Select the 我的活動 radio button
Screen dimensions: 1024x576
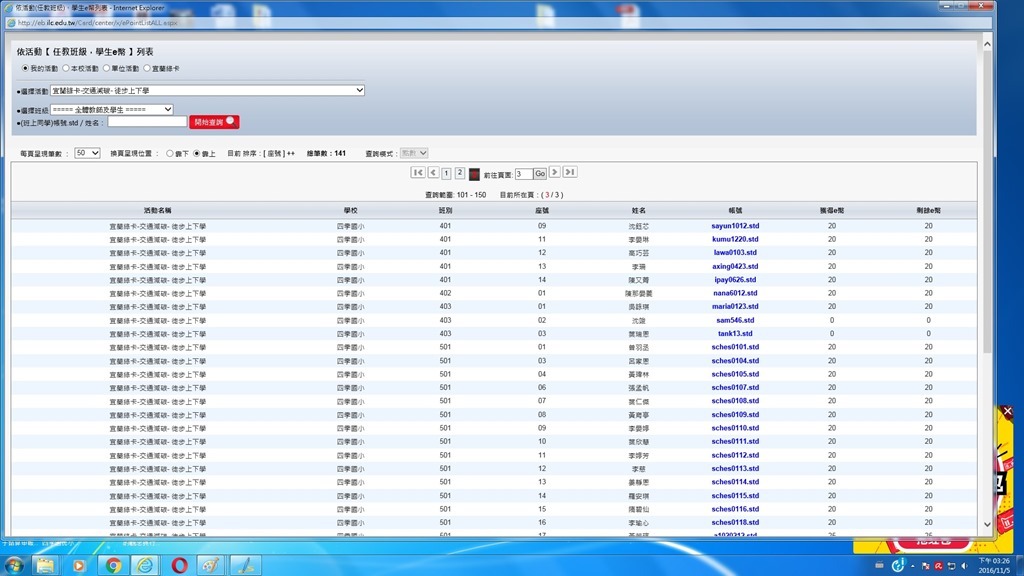[26, 69]
